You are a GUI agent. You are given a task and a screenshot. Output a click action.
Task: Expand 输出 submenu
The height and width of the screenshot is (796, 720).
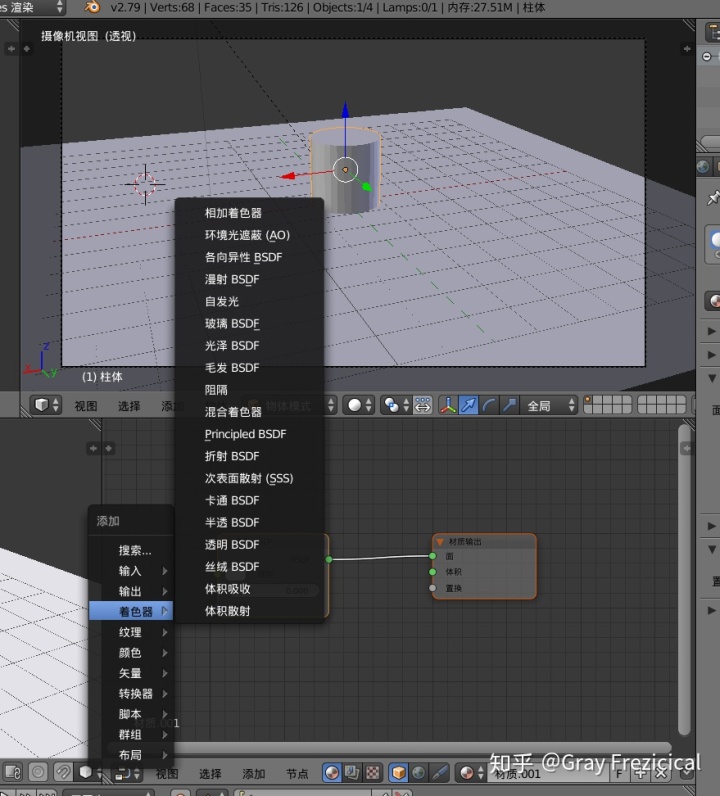[x=131, y=591]
